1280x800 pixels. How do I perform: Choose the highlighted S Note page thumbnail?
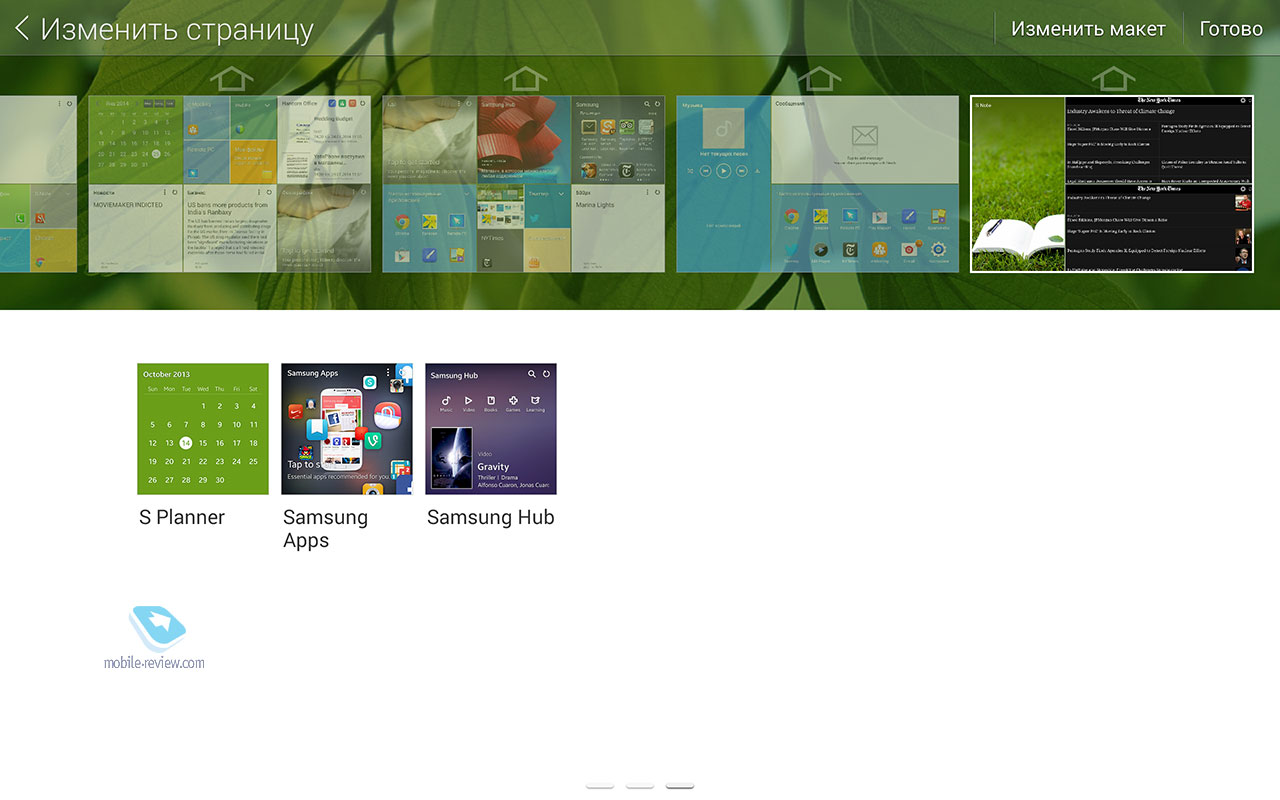1112,184
